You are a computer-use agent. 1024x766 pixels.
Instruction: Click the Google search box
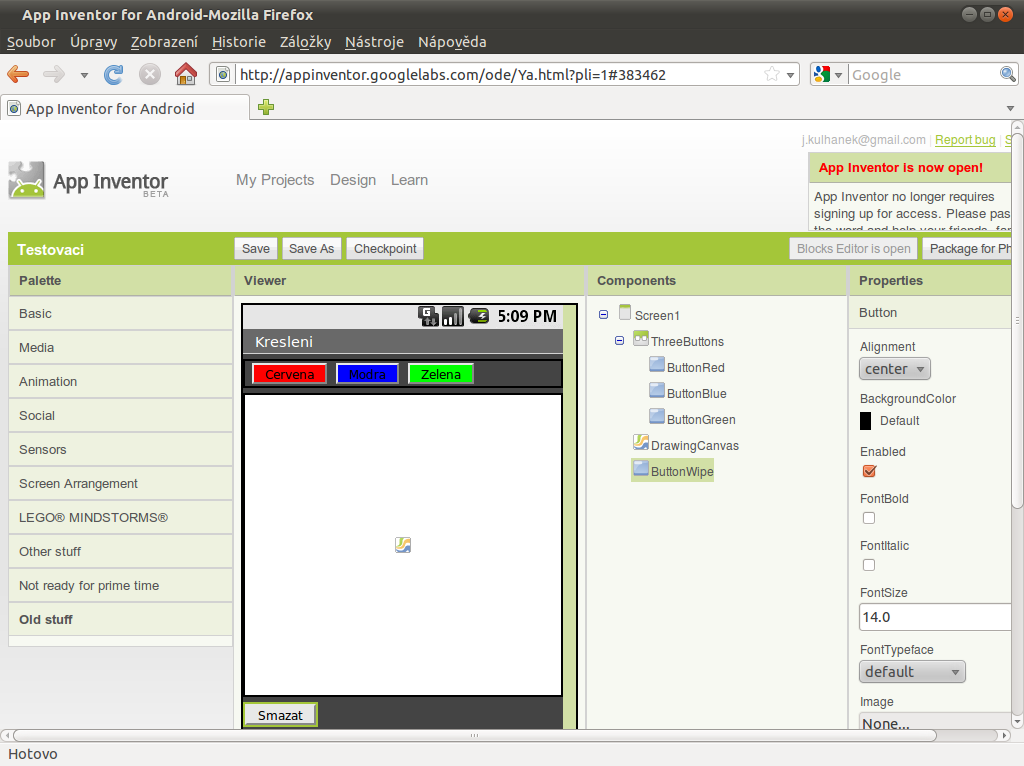(923, 74)
